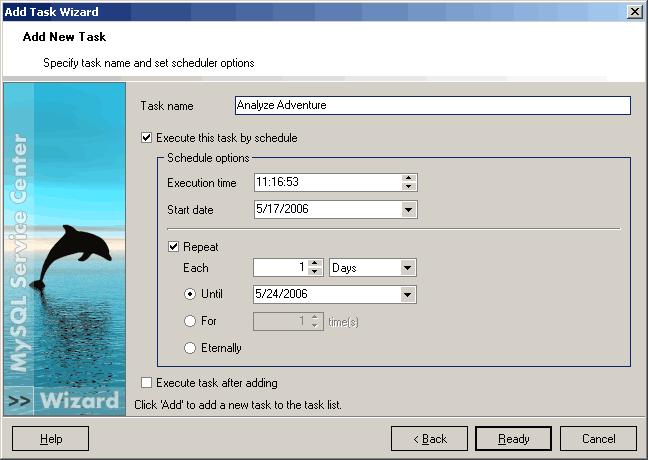Click the Task name input field

pos(432,105)
